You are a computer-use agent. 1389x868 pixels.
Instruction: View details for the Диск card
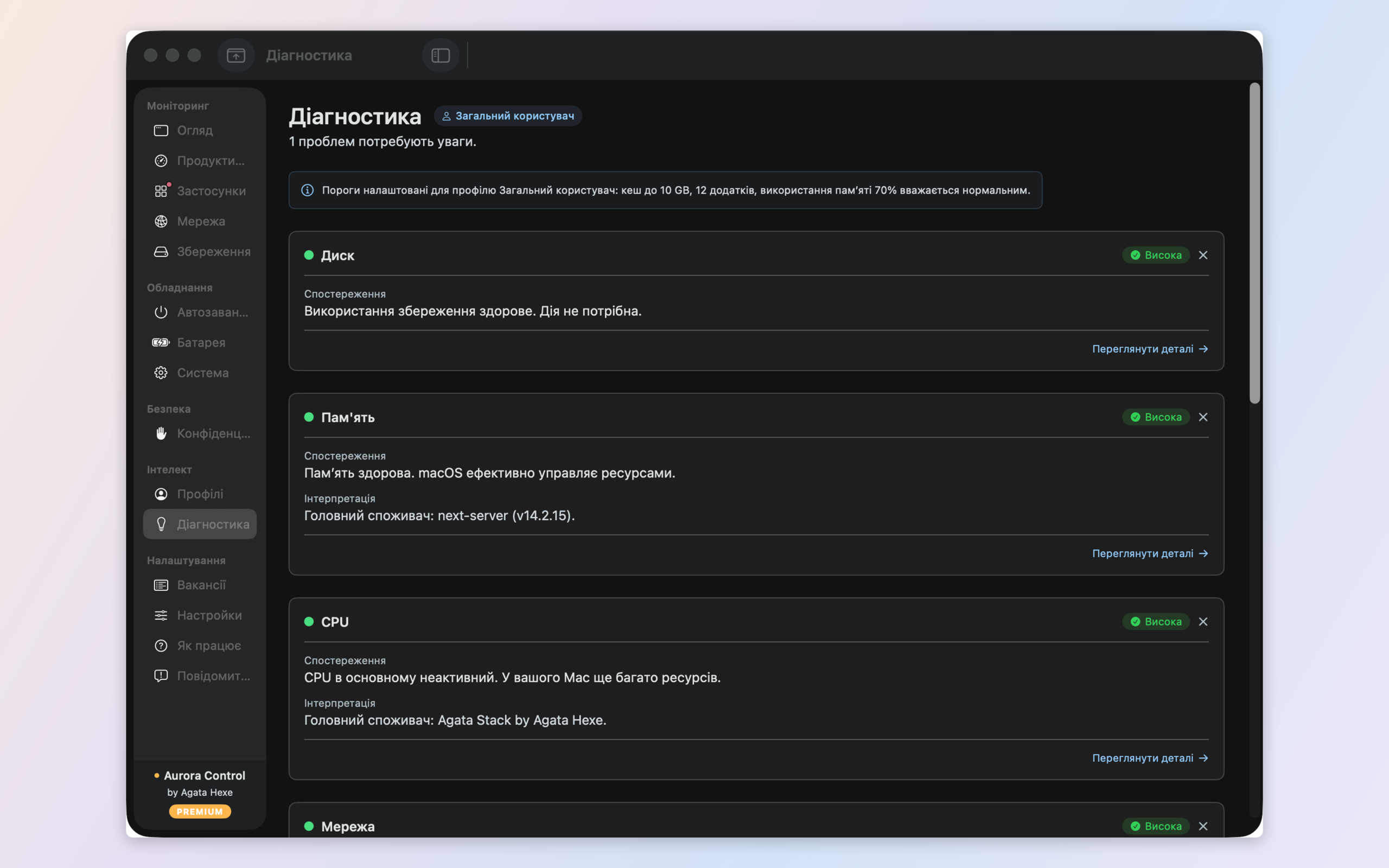(x=1150, y=349)
